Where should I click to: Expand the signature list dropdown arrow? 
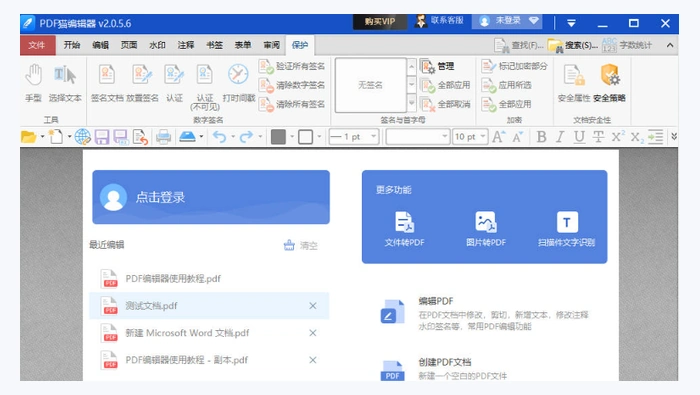pos(412,104)
